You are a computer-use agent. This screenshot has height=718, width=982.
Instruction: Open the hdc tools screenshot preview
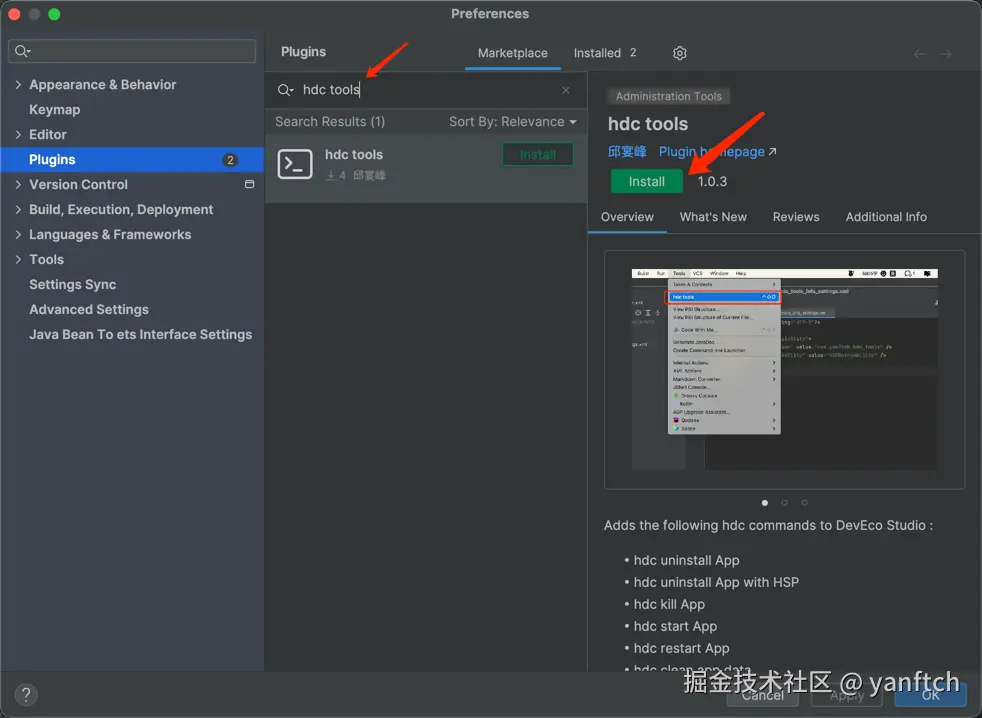coord(784,369)
